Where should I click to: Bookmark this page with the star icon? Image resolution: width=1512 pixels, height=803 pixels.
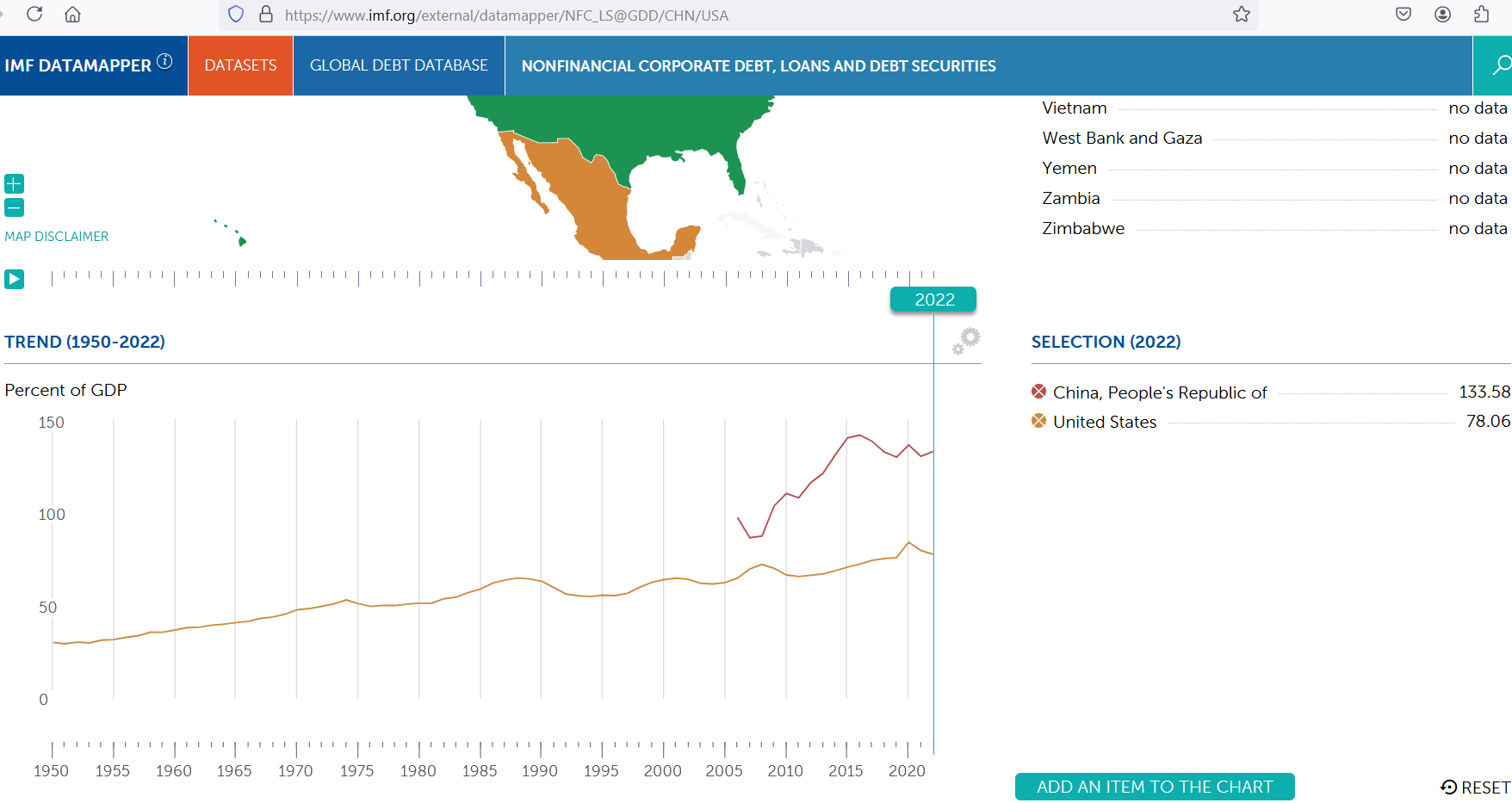[1241, 14]
